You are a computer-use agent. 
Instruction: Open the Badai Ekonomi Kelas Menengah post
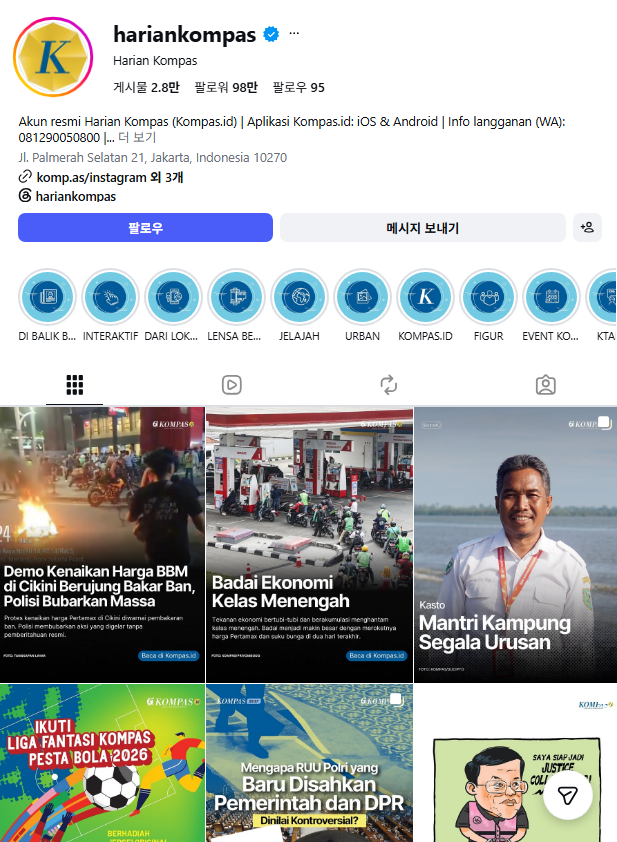309,545
